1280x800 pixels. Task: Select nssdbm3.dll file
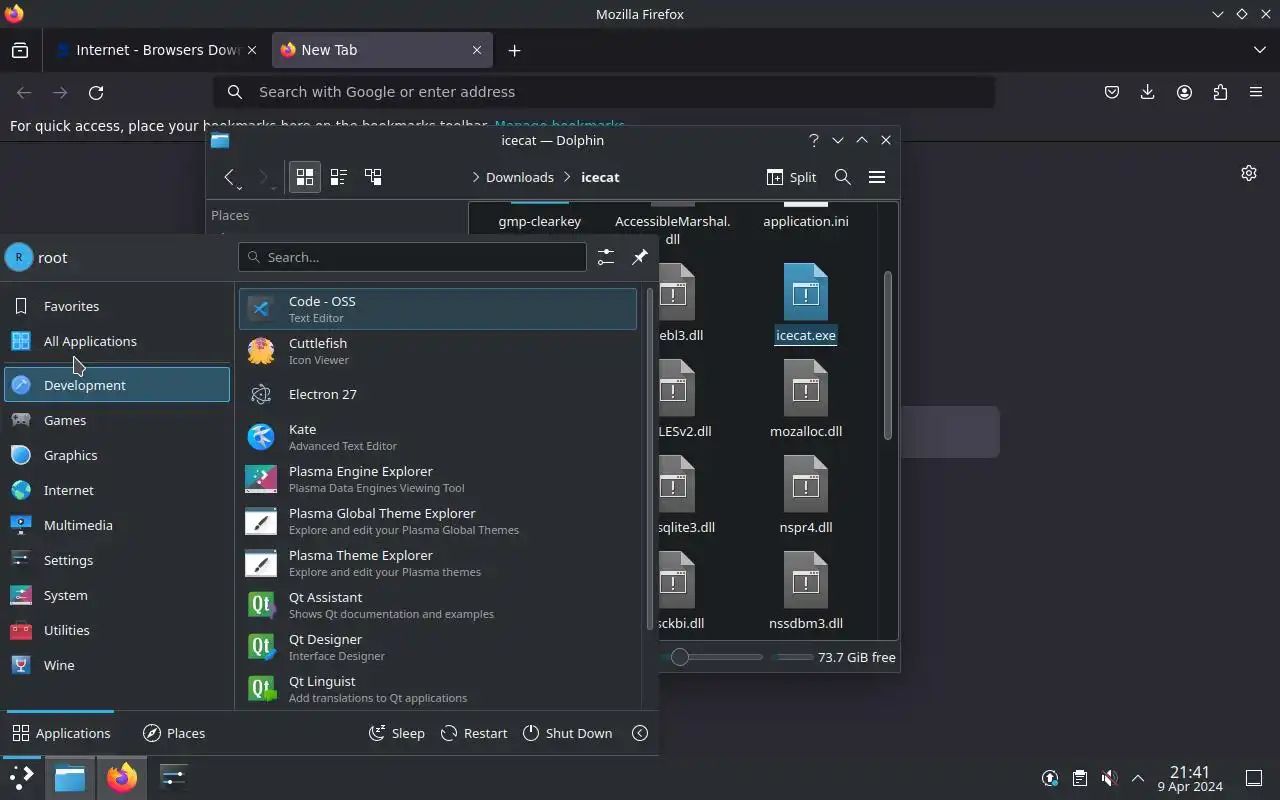pos(806,591)
